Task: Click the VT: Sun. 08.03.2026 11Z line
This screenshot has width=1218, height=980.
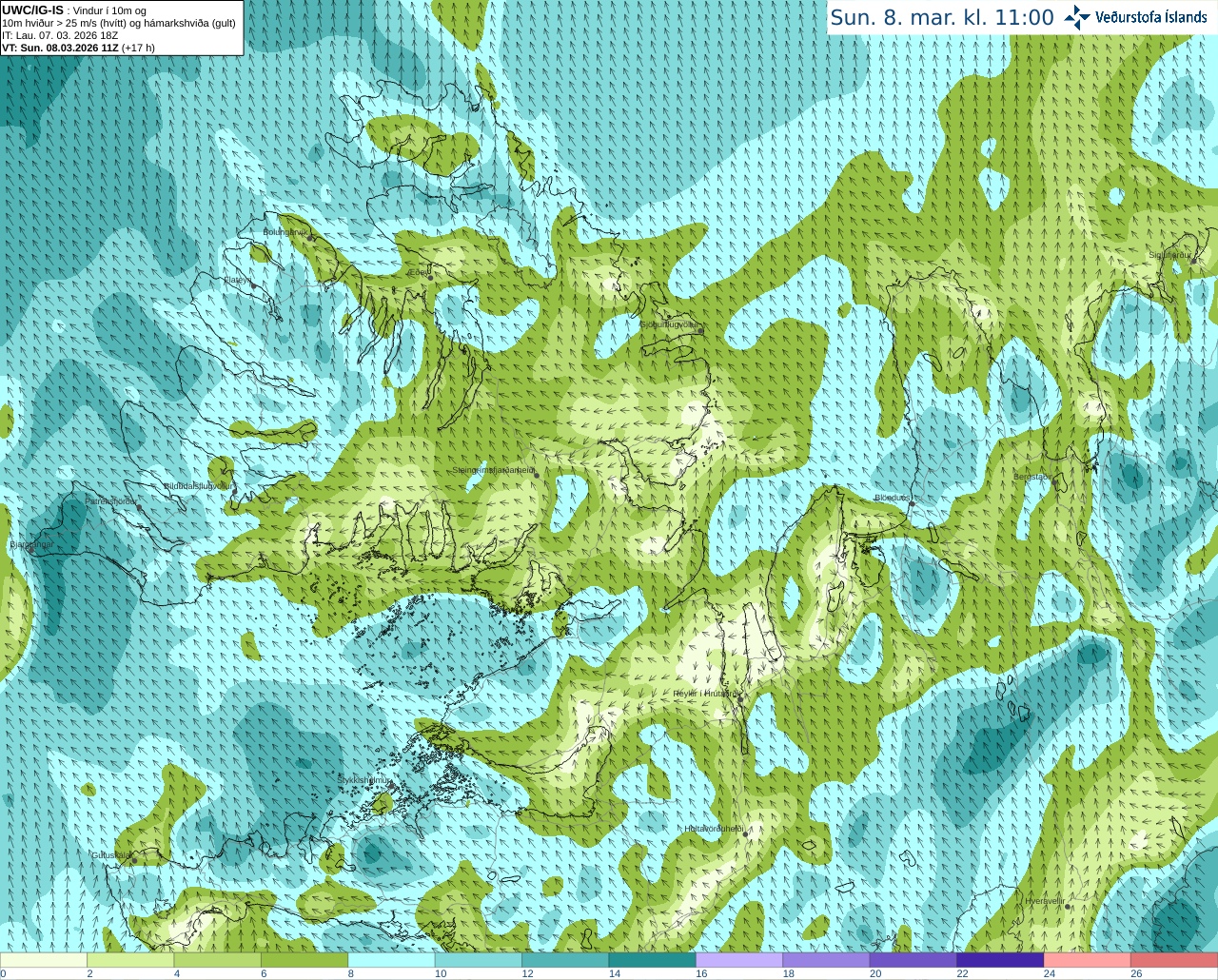Action: click(78, 48)
